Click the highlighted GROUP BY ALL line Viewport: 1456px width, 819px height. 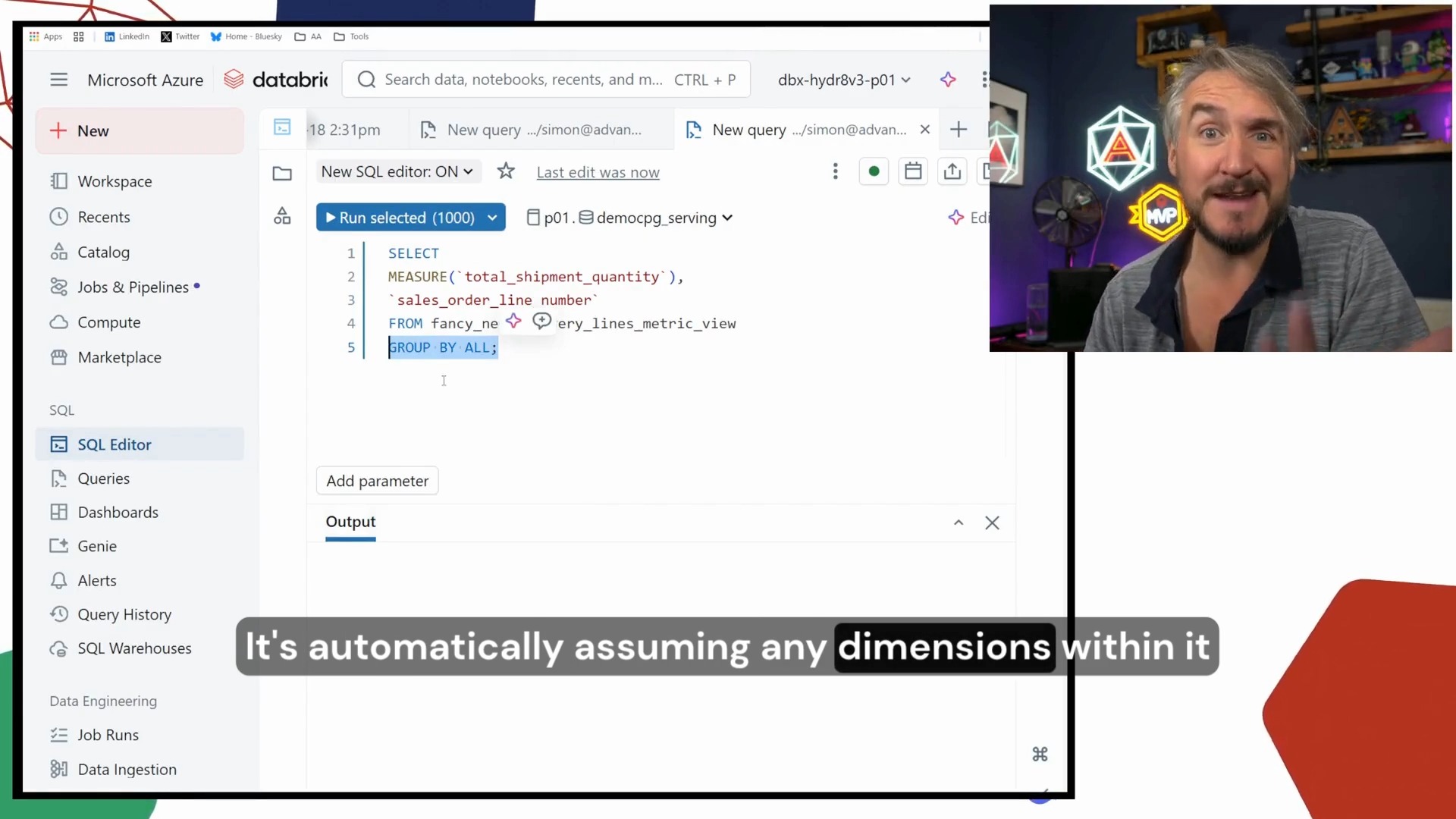443,347
